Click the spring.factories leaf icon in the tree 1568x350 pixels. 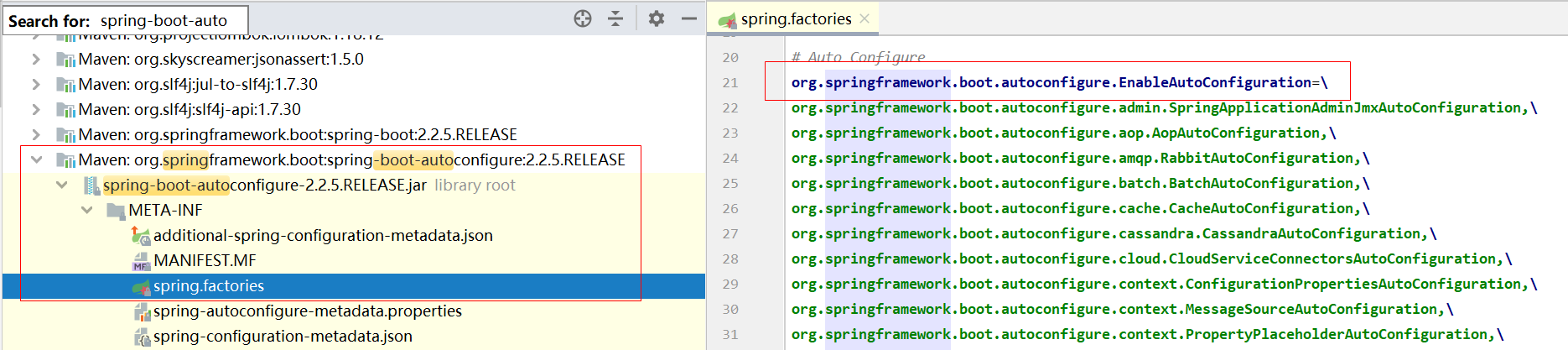(x=141, y=286)
